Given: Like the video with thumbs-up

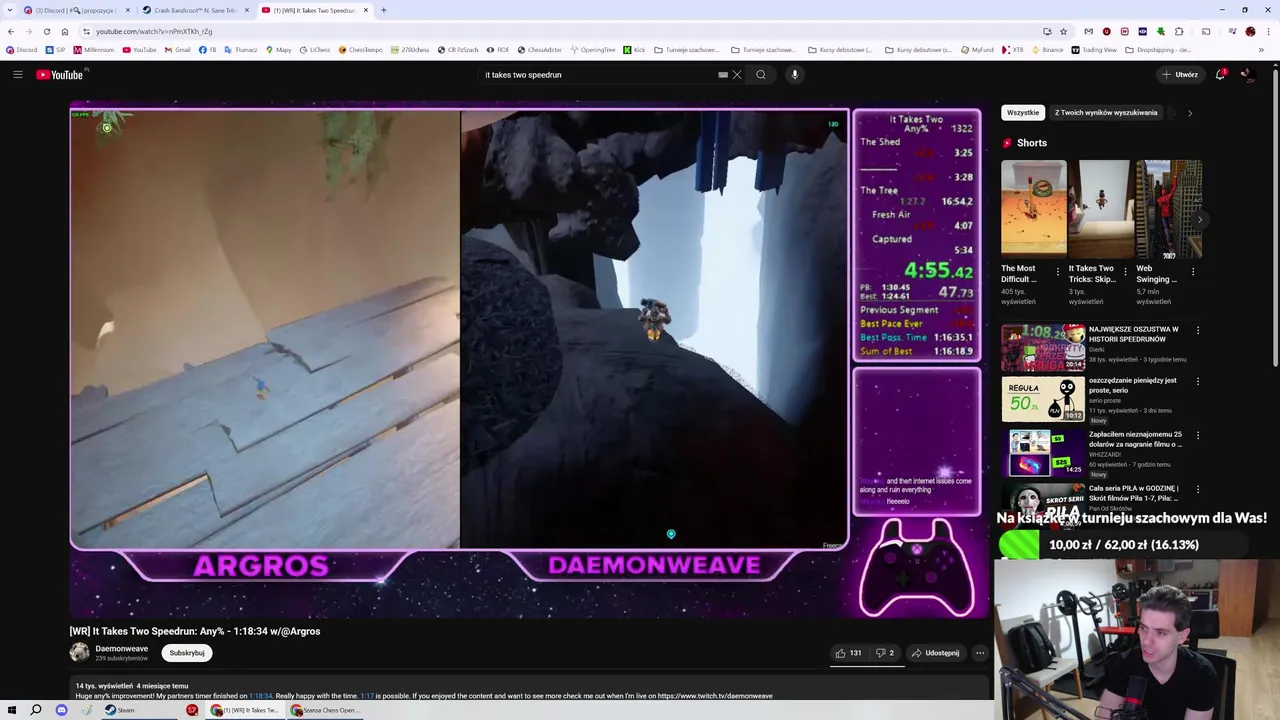Looking at the screenshot, I should (x=848, y=653).
